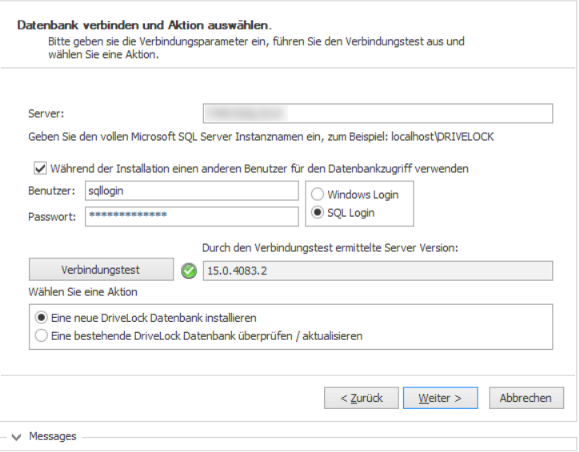Click the Messages section label
This screenshot has width=579, height=452.
click(x=52, y=436)
